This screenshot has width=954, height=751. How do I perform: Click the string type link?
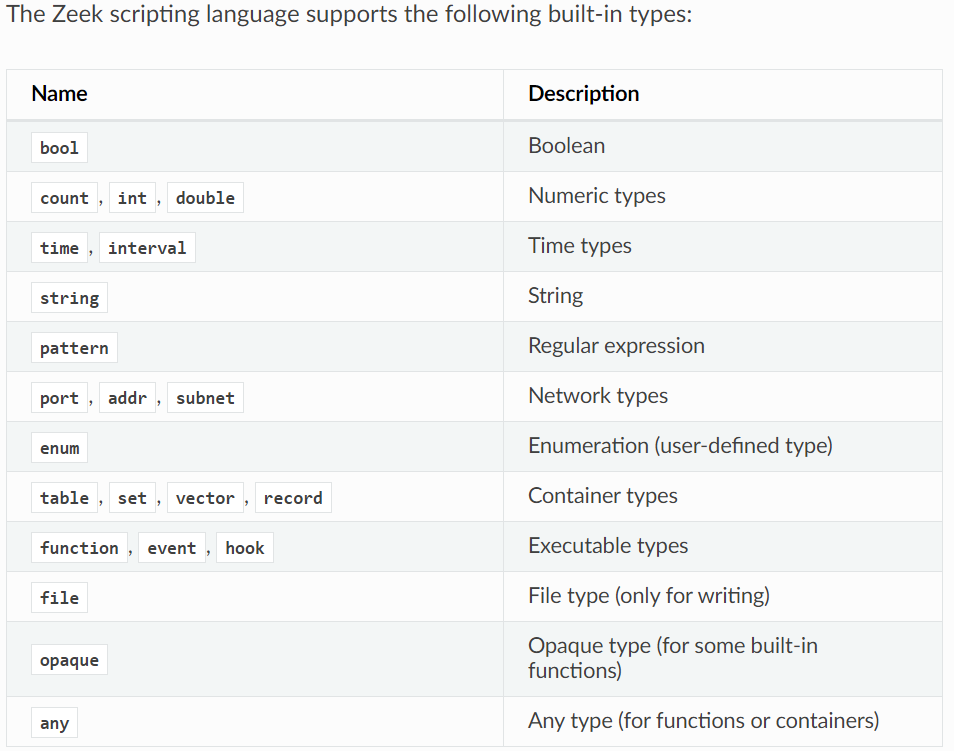(69, 298)
